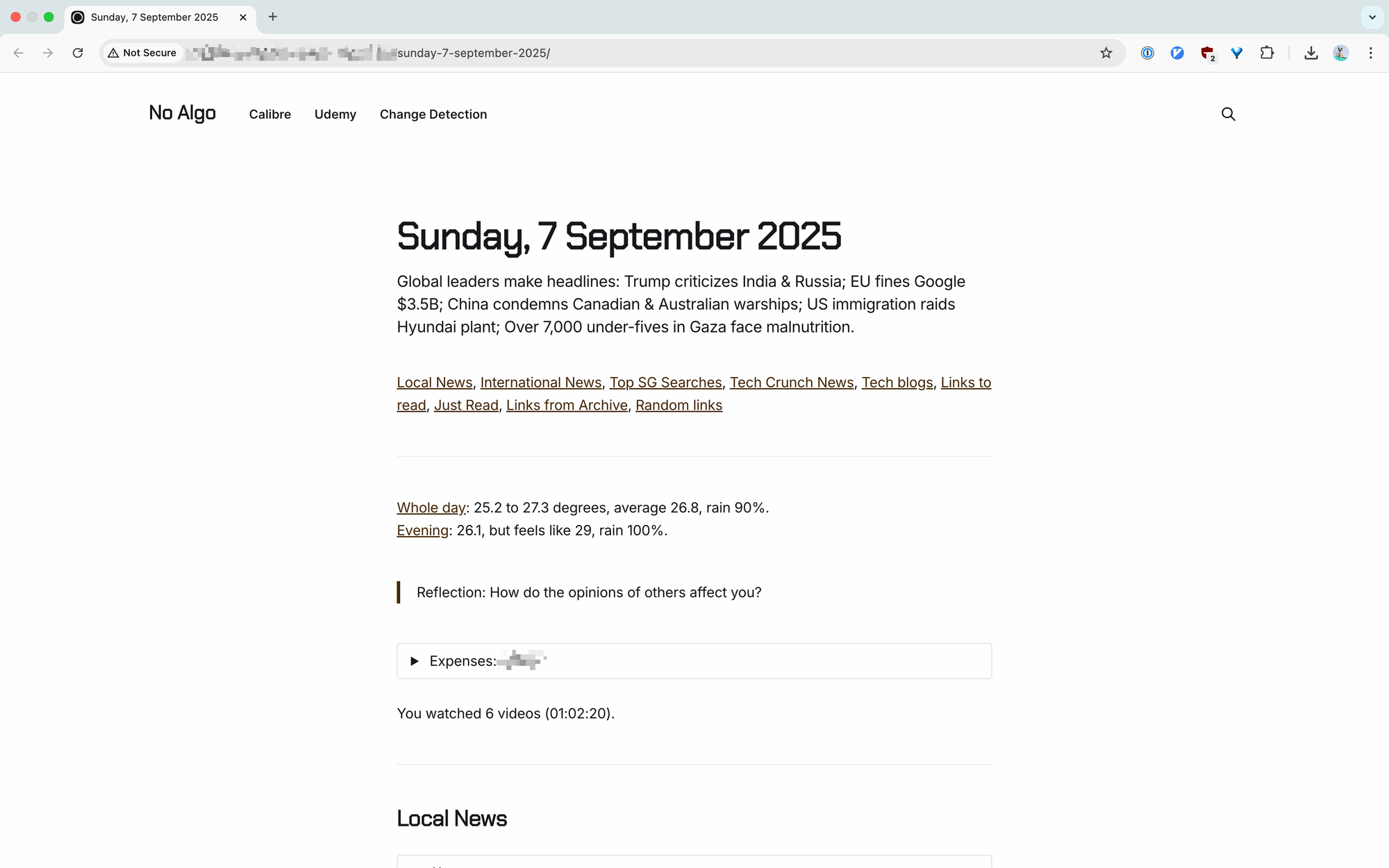Click the Reflection quote text
The height and width of the screenshot is (868, 1389).
589,593
